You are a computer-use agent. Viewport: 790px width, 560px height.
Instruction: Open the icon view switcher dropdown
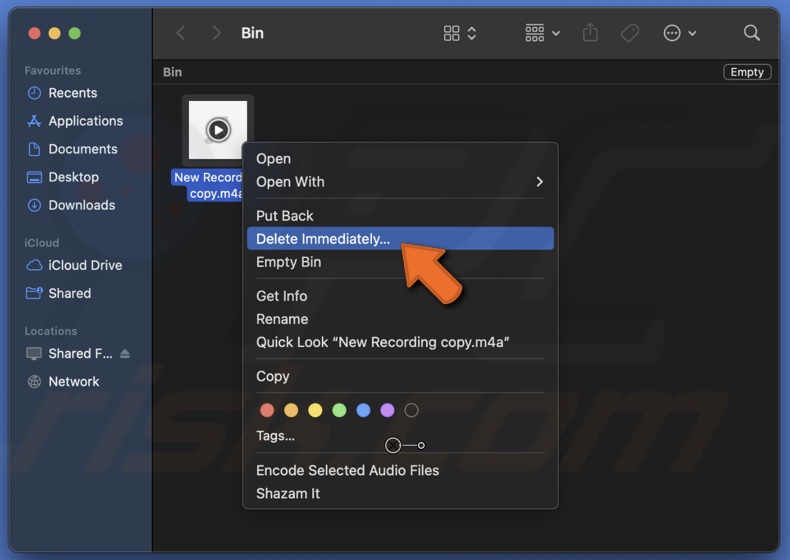point(460,33)
